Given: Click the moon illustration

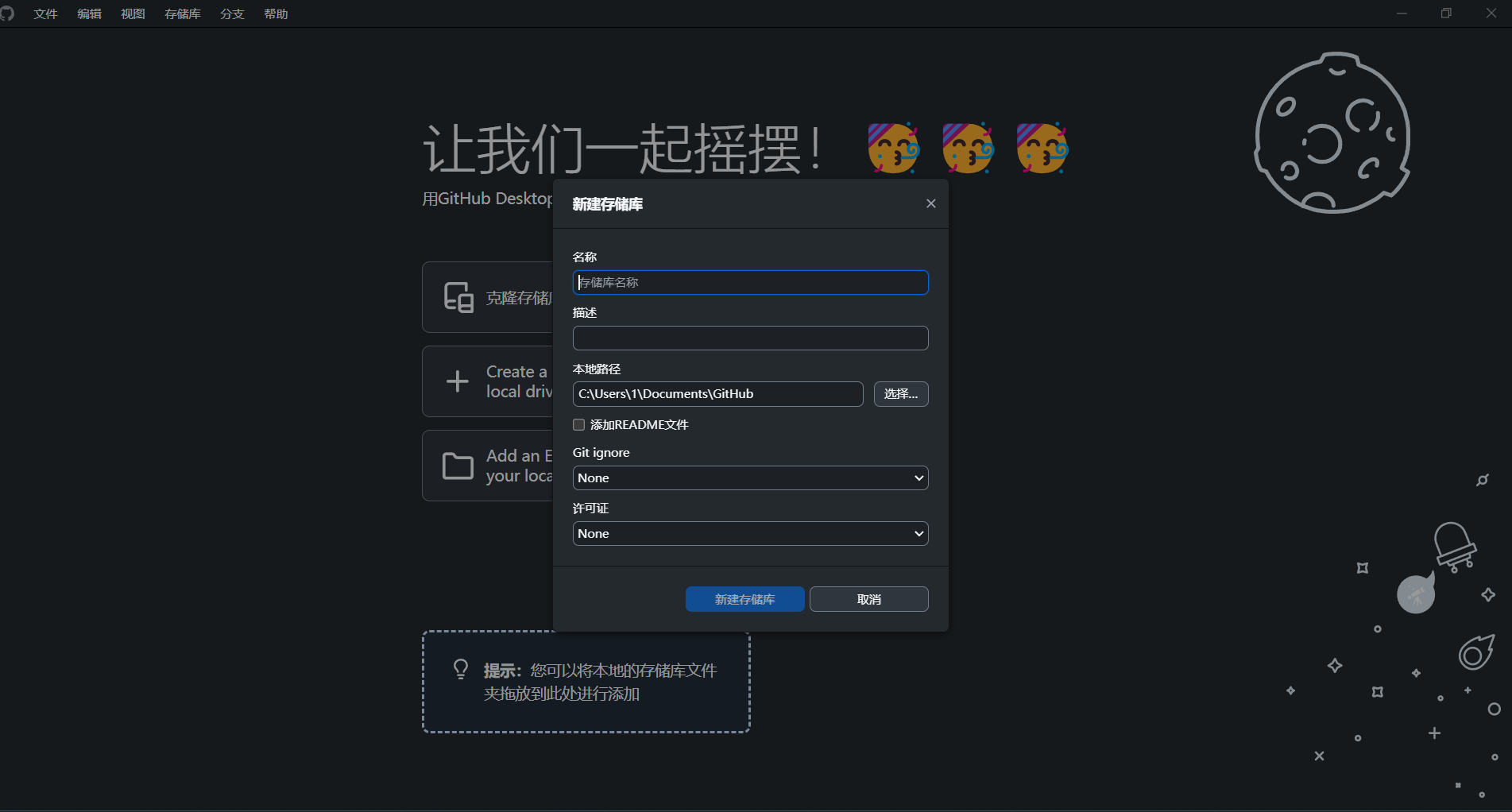Looking at the screenshot, I should click(1332, 133).
